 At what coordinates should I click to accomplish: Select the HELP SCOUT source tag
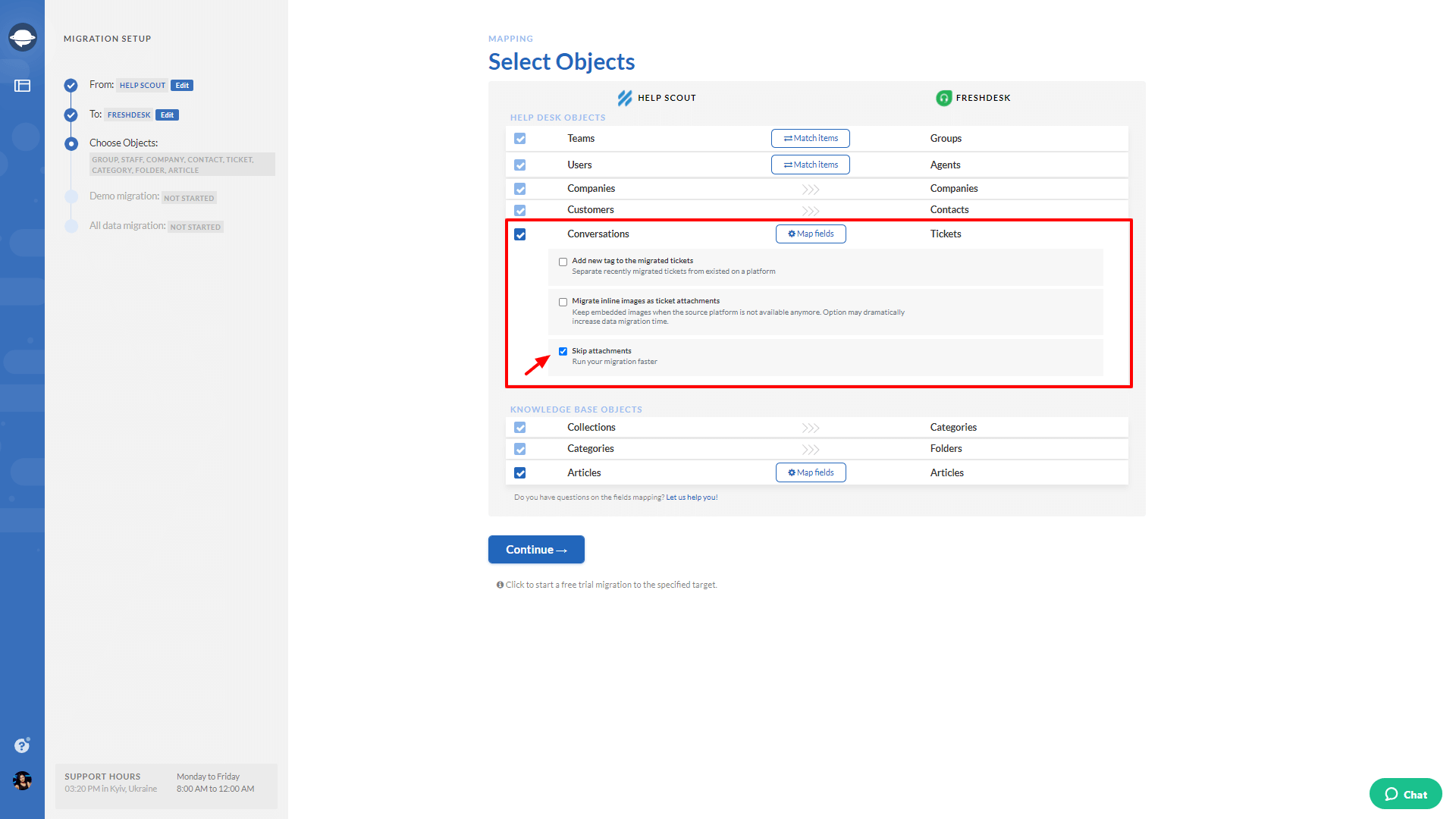pyautogui.click(x=143, y=86)
